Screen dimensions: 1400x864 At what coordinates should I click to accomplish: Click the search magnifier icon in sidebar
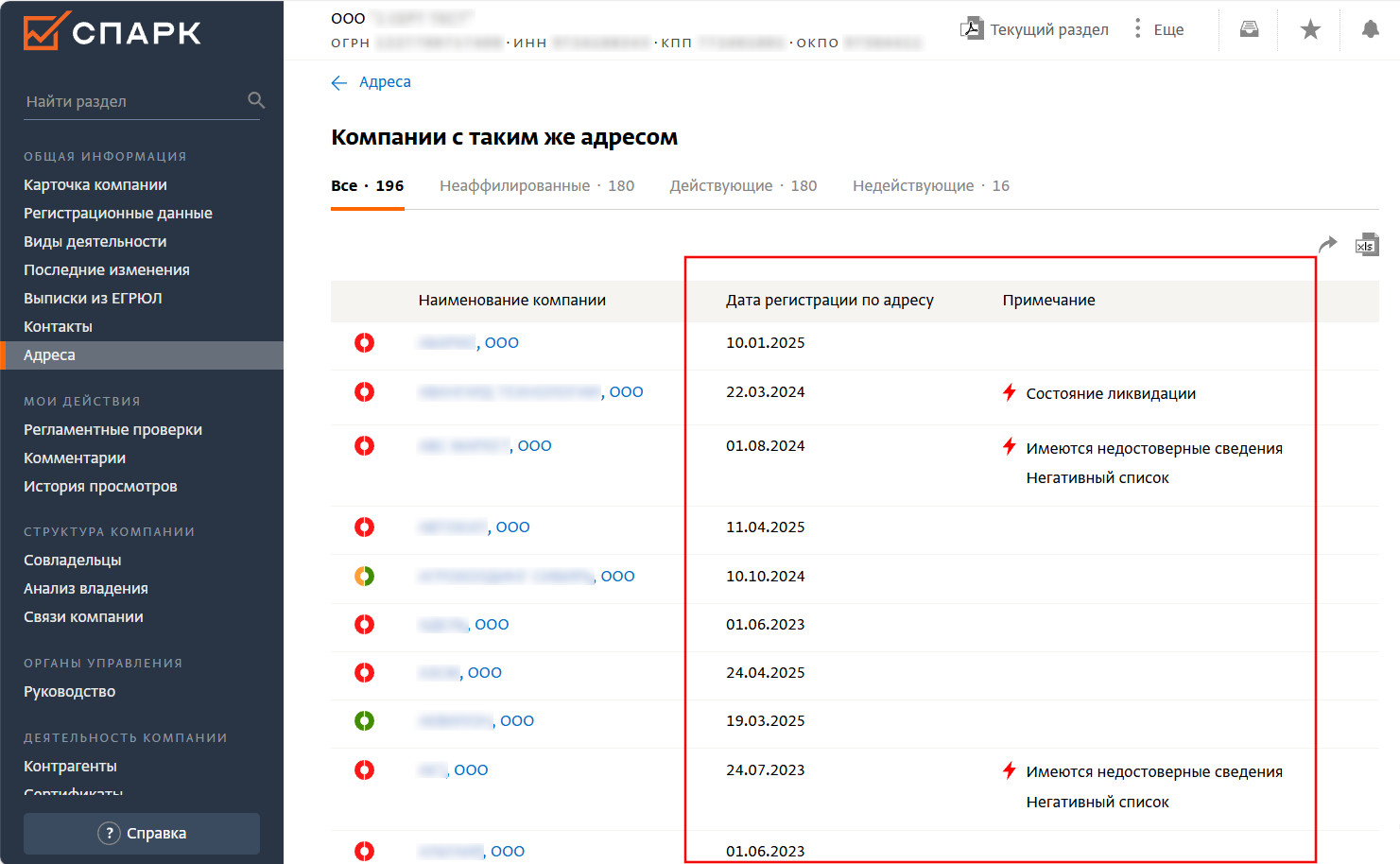click(x=256, y=100)
